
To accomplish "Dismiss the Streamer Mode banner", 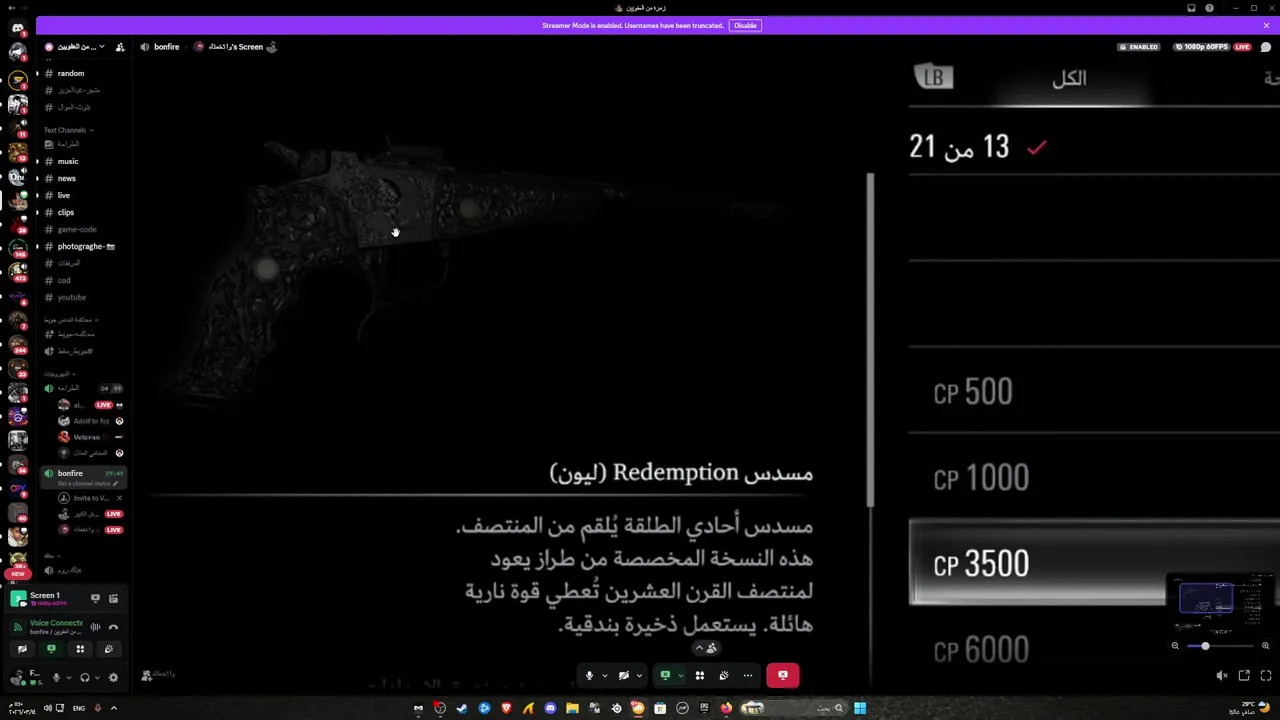I will (1266, 25).
